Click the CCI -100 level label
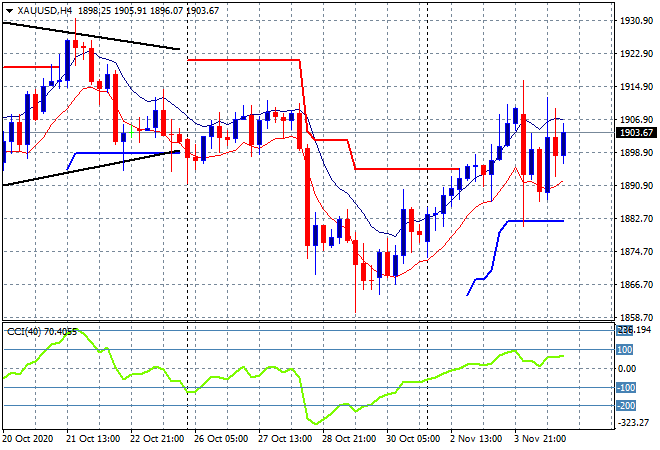660x450 pixels. coord(626,387)
